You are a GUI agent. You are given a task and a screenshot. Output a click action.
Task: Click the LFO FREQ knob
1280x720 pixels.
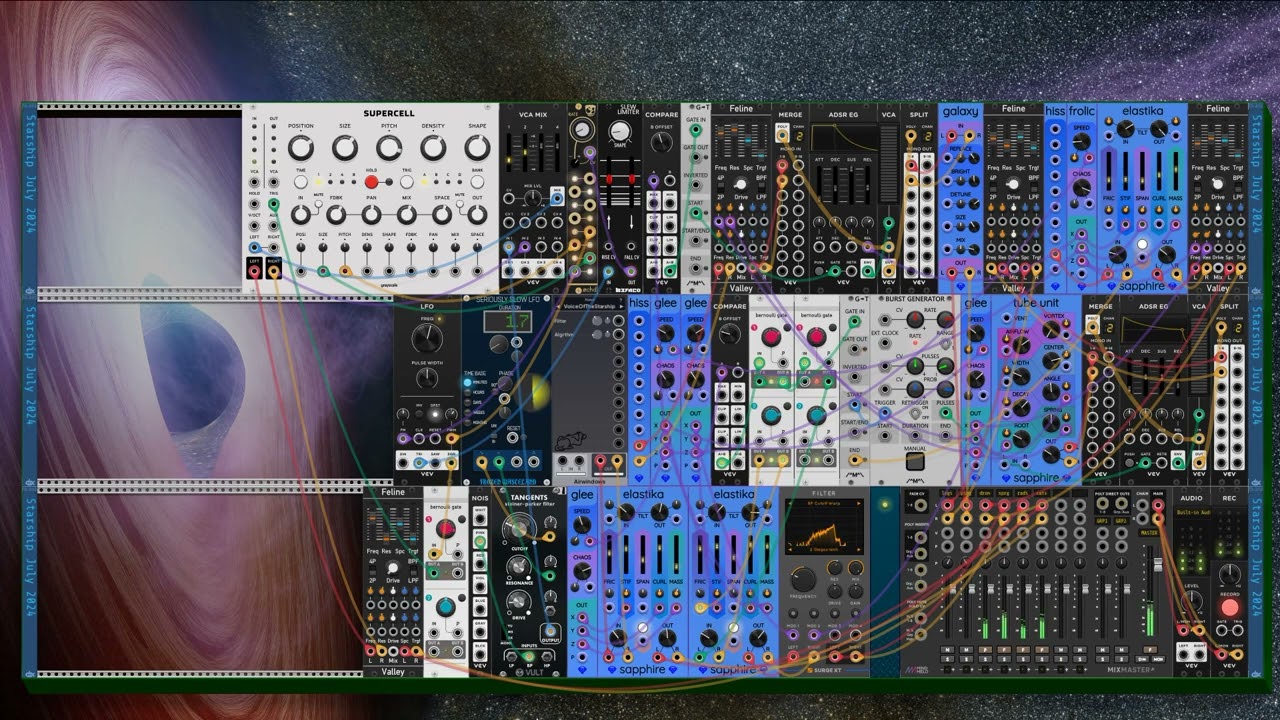point(427,338)
